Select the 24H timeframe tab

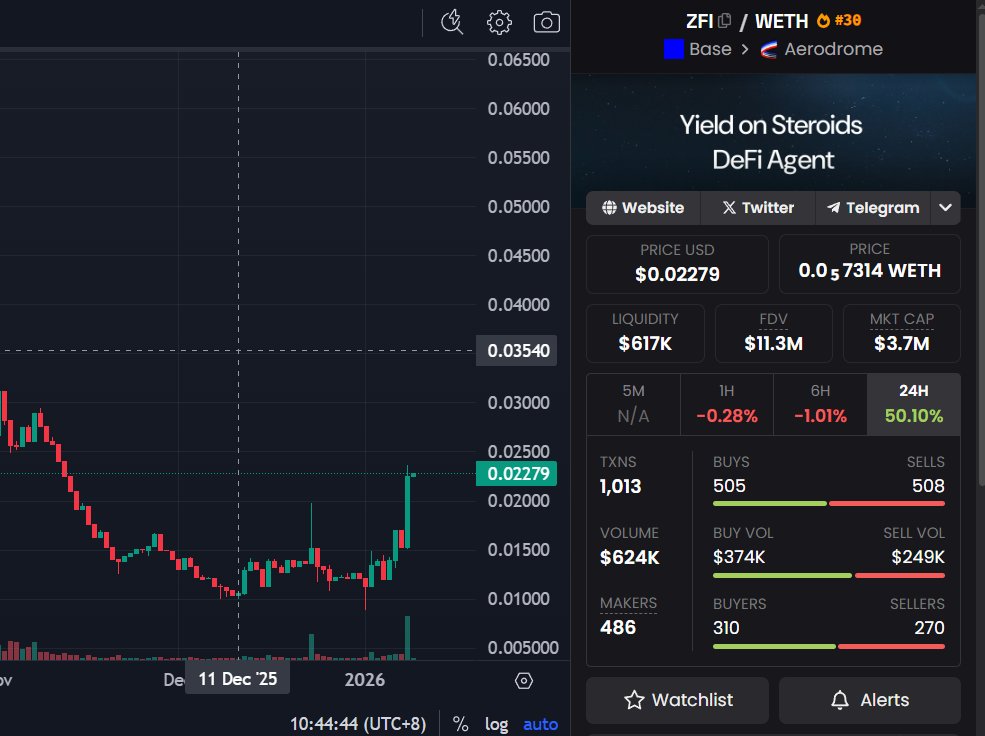[x=913, y=404]
